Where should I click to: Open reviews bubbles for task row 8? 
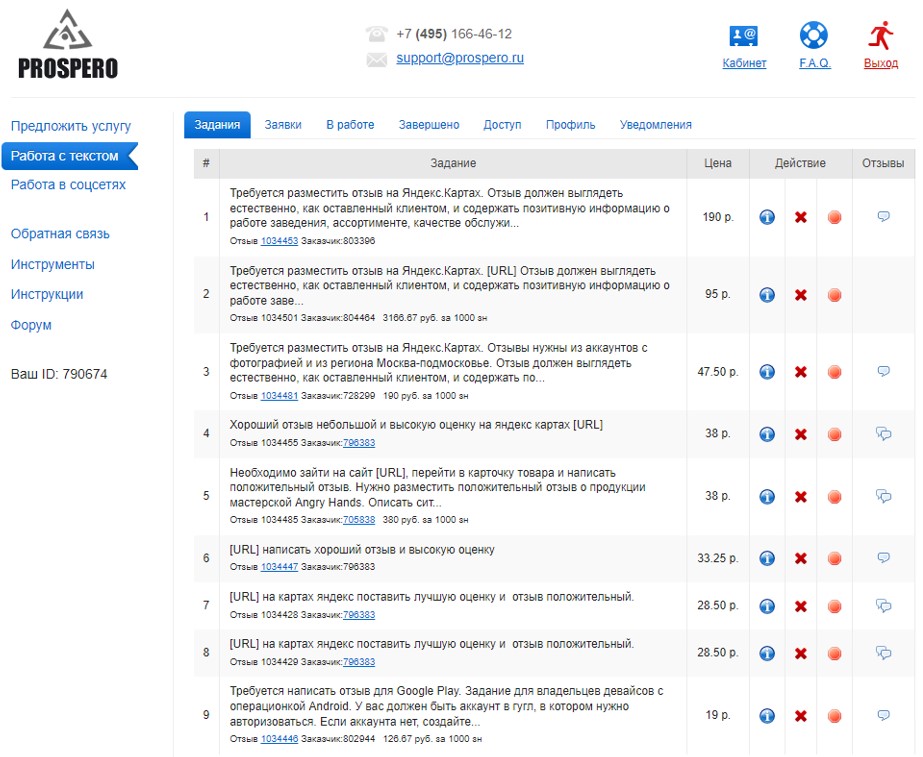(883, 653)
